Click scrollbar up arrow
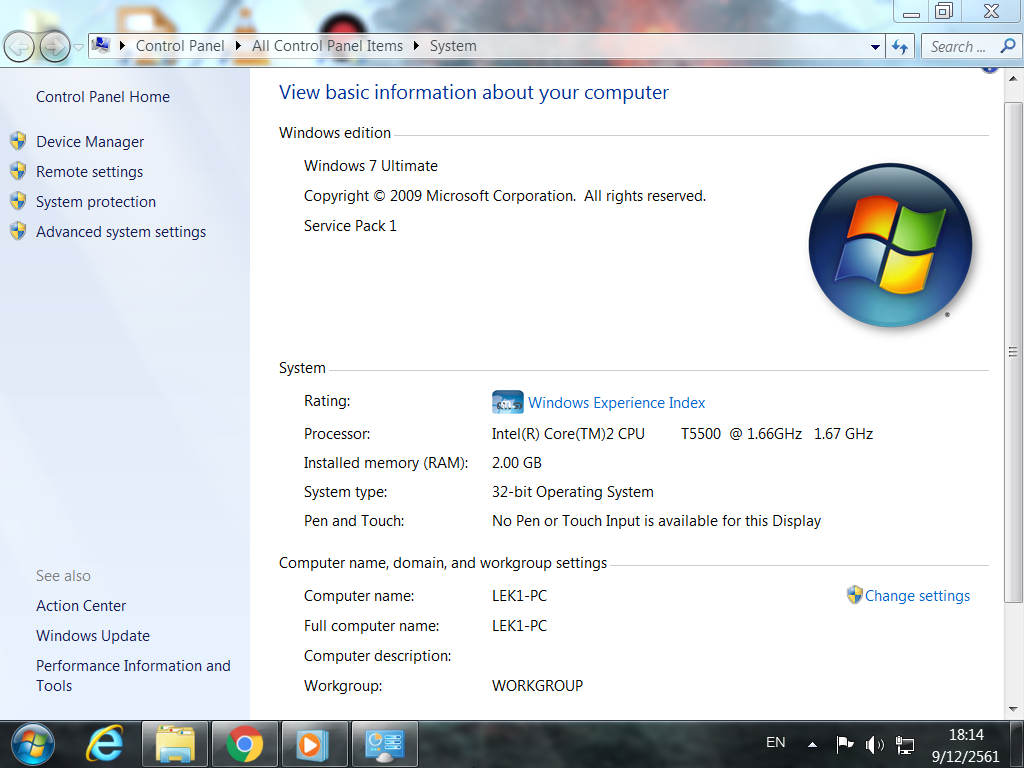Viewport: 1024px width, 768px height. pos(1014,78)
